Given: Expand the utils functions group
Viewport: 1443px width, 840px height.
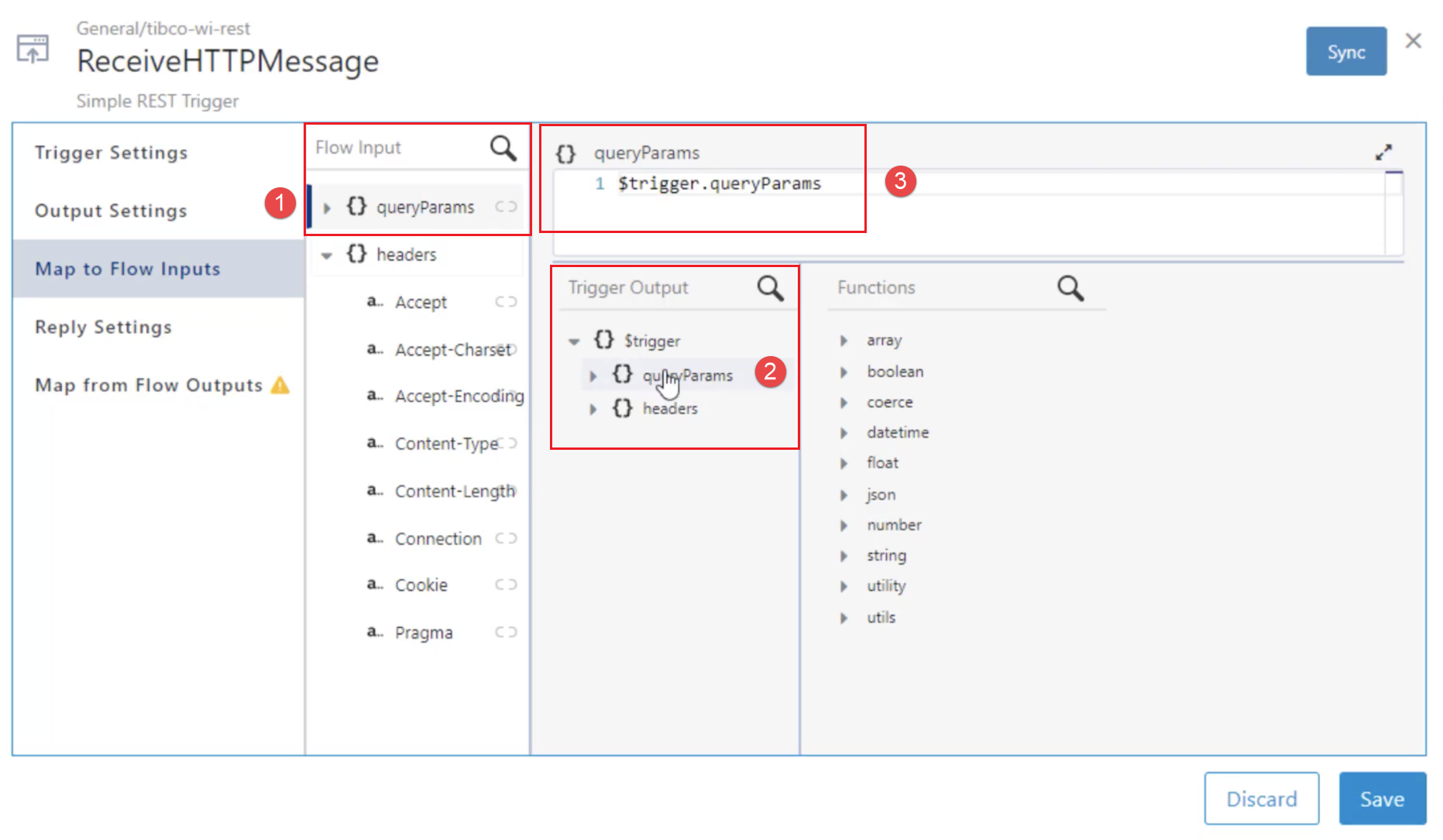Looking at the screenshot, I should (x=844, y=618).
